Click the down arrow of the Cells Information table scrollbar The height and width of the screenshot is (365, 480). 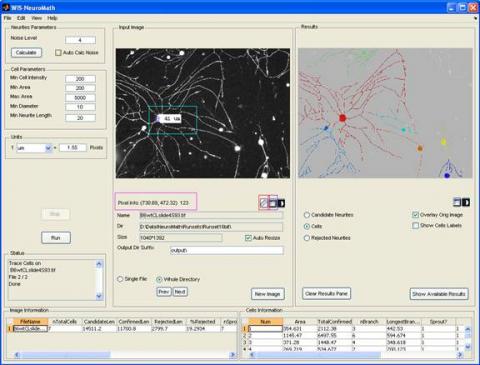[468, 347]
